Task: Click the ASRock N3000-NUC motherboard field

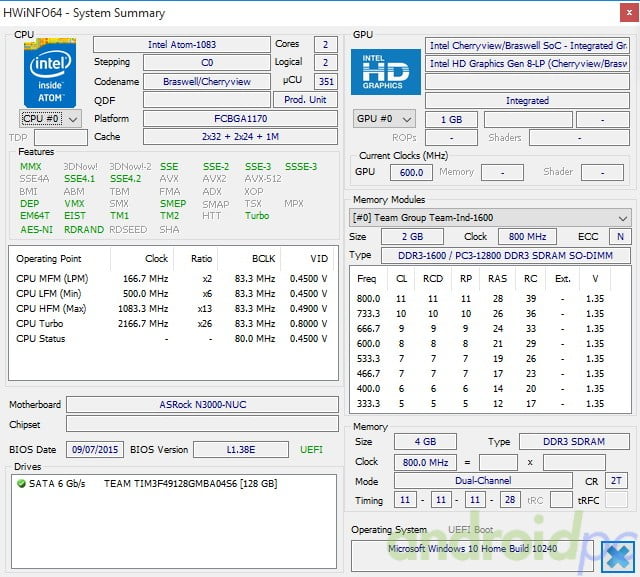Action: pos(202,405)
